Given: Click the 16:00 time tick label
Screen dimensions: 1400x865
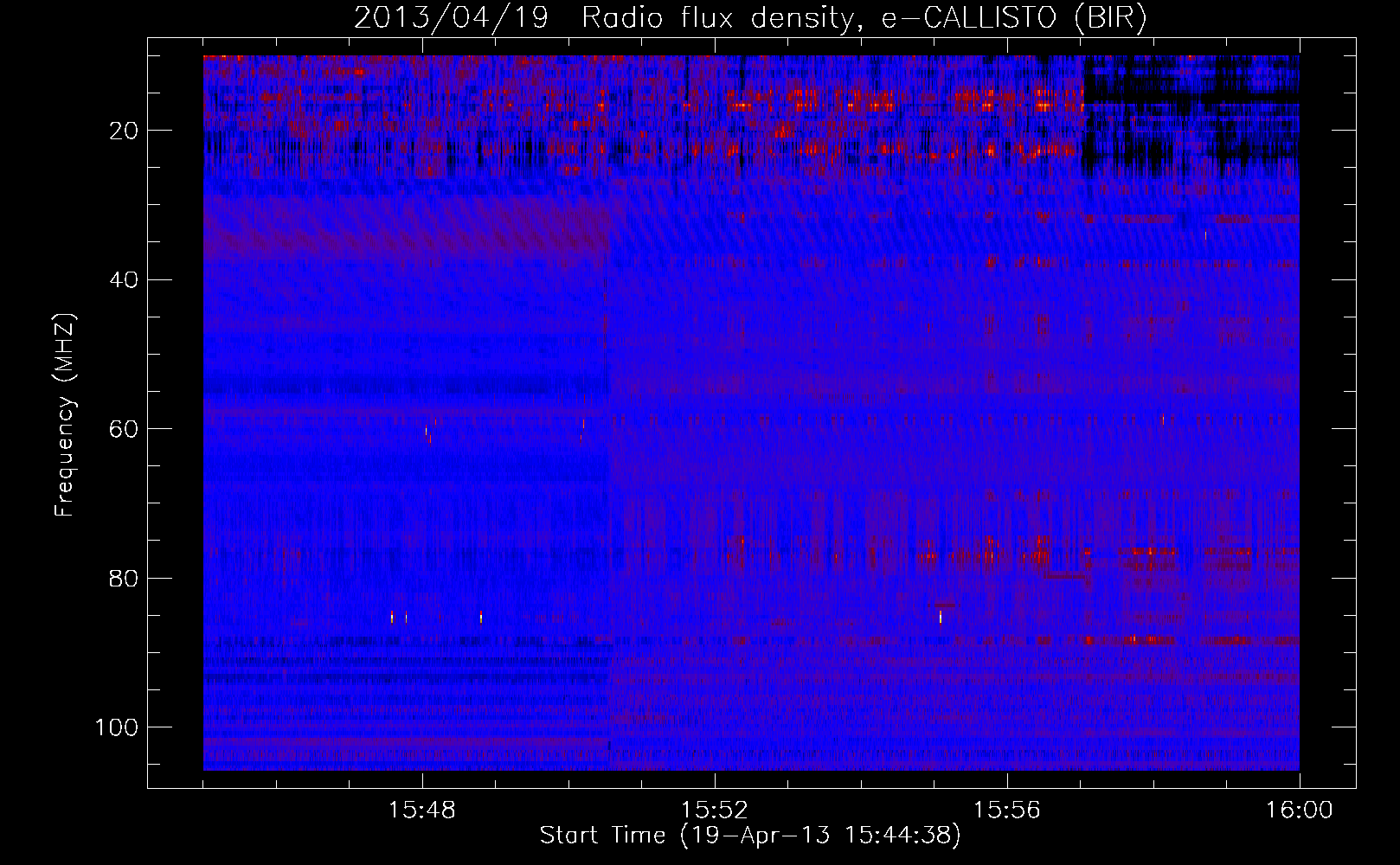Looking at the screenshot, I should tap(1300, 811).
